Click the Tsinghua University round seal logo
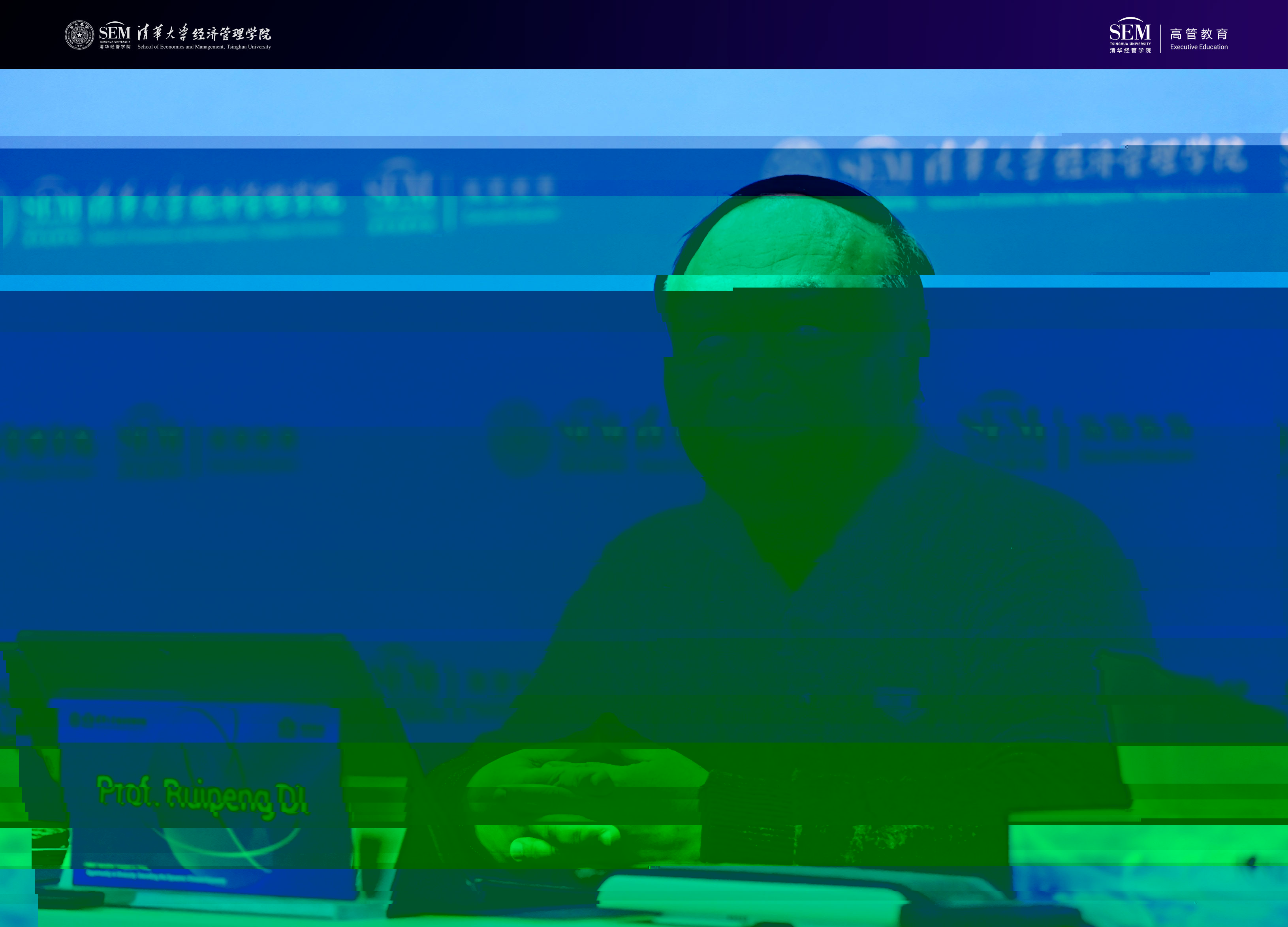This screenshot has width=1288, height=927. coord(79,35)
